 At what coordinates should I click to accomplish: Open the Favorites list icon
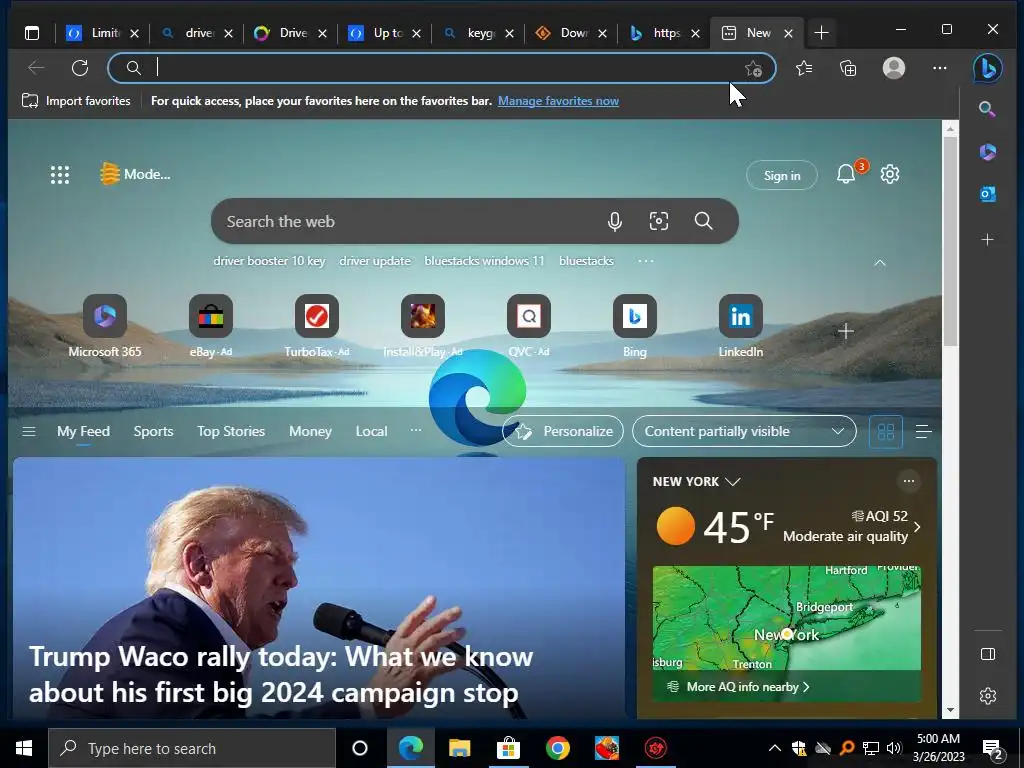coord(805,68)
